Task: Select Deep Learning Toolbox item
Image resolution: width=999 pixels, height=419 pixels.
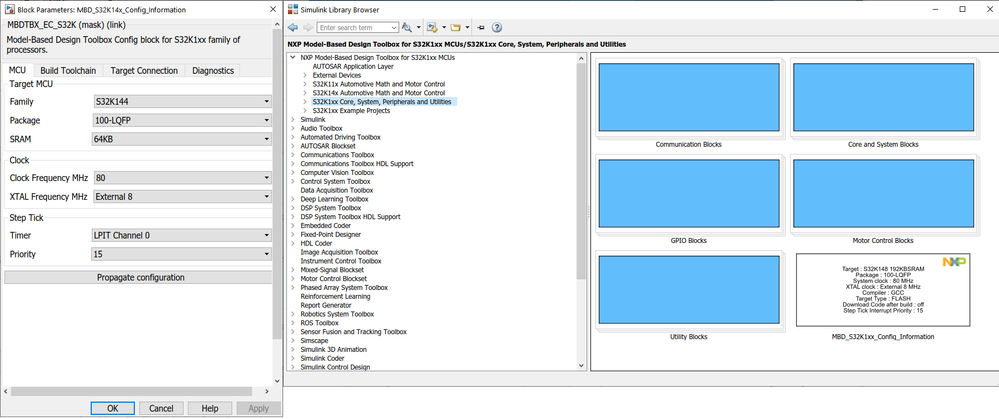Action: click(334, 199)
